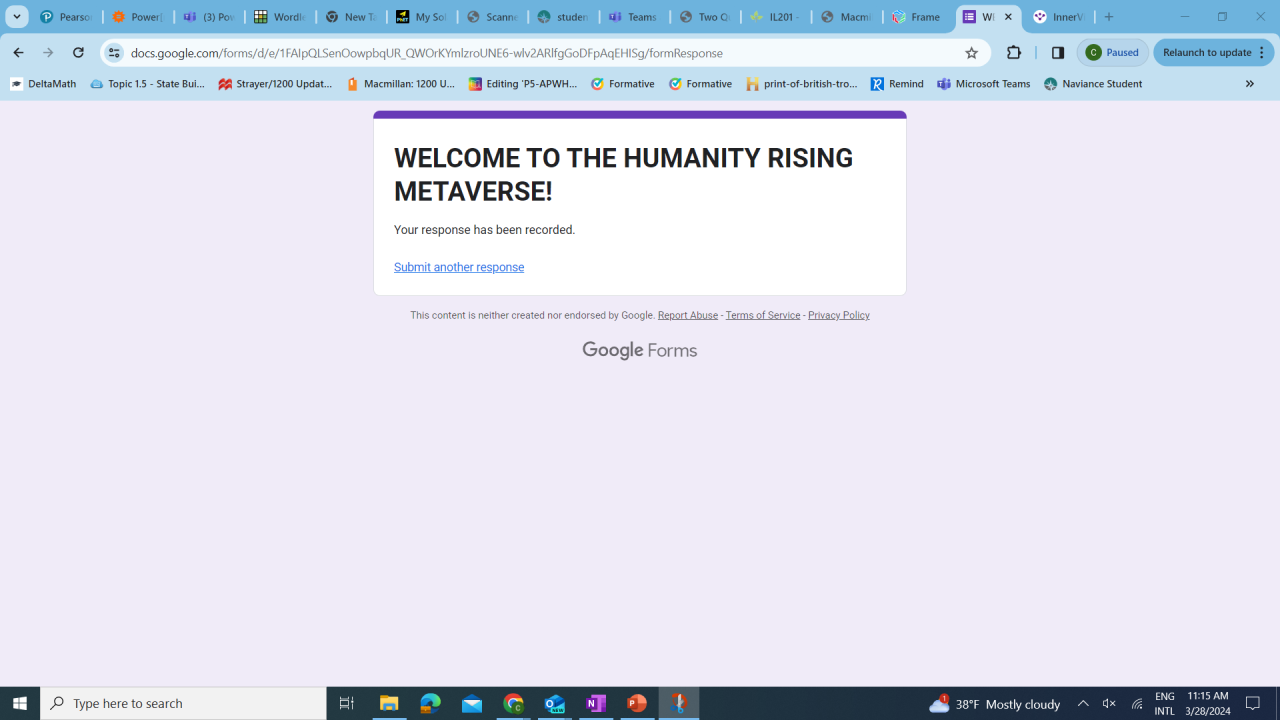Open the Terms of Service link
1280x720 pixels.
[763, 315]
